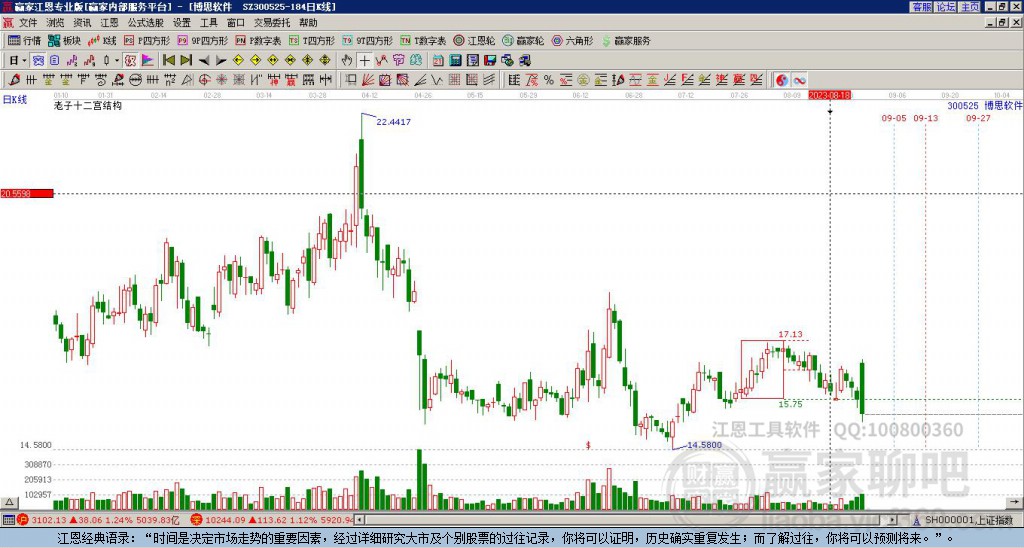1024x548 pixels.
Task: Open the 六角形 hexagon tool
Action: [572, 40]
